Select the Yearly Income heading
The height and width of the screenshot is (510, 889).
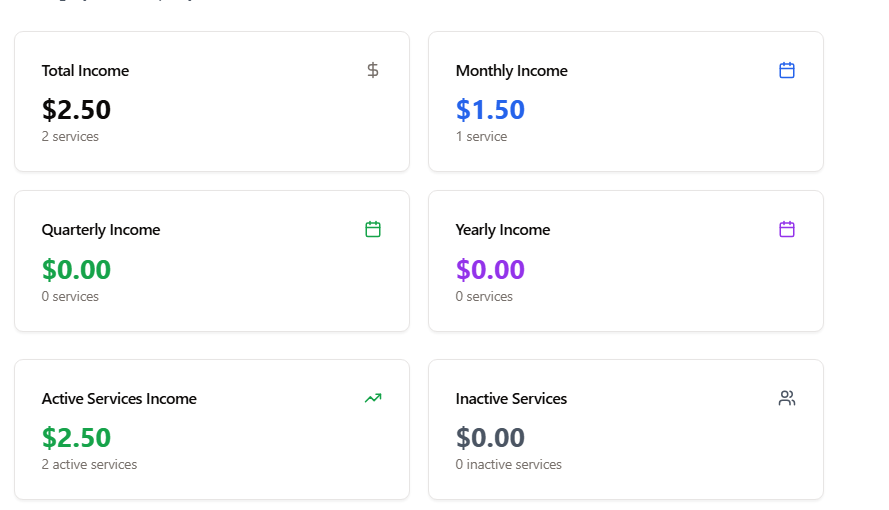pyautogui.click(x=502, y=230)
